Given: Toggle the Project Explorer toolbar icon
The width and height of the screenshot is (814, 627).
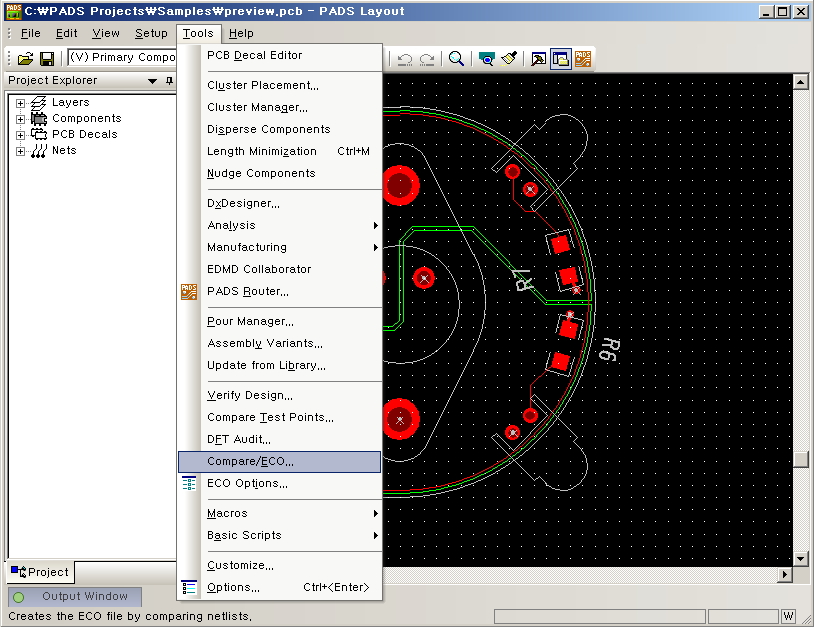Looking at the screenshot, I should tap(561, 59).
